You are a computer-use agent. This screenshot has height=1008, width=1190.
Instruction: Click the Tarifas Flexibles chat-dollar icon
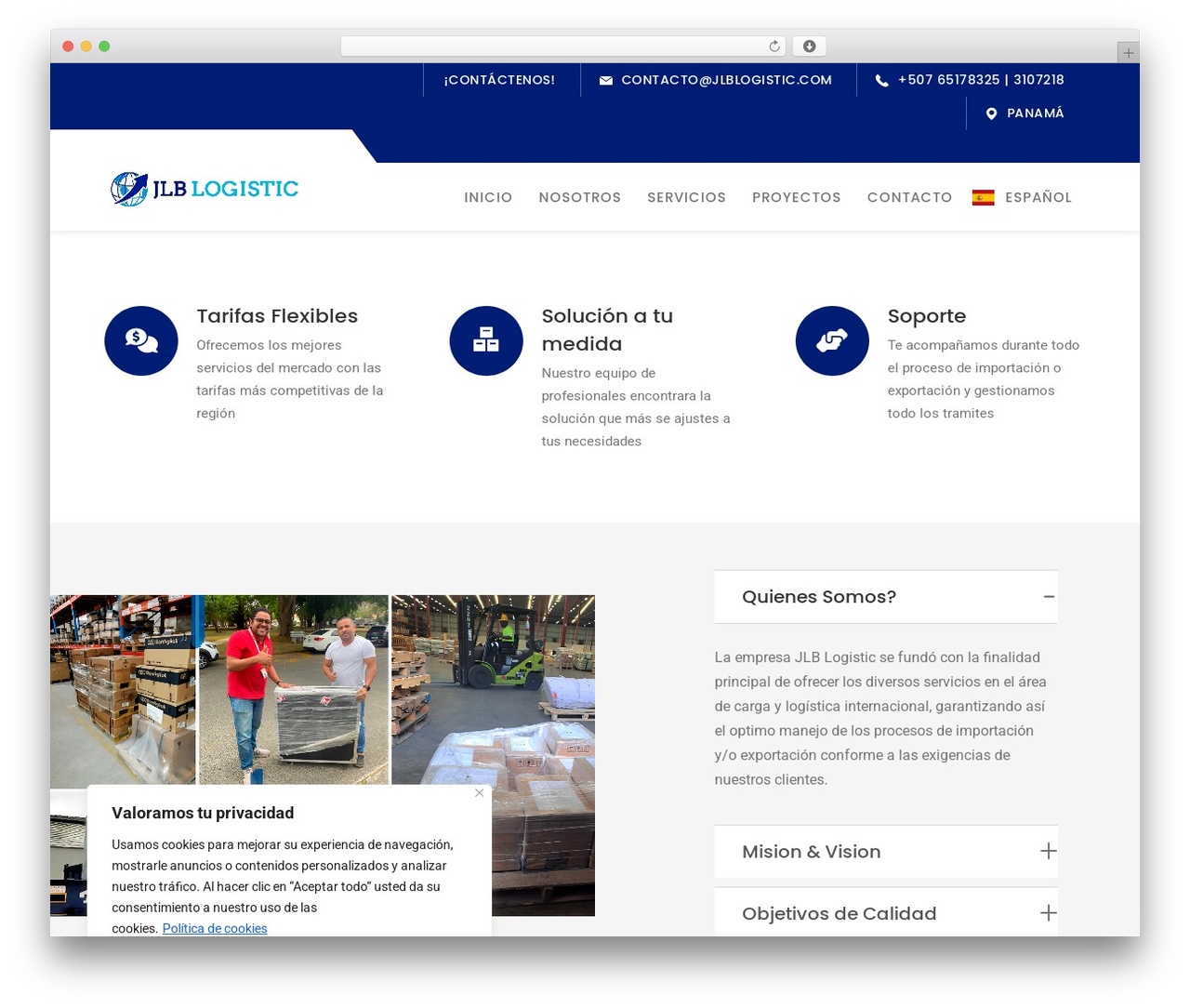[141, 340]
